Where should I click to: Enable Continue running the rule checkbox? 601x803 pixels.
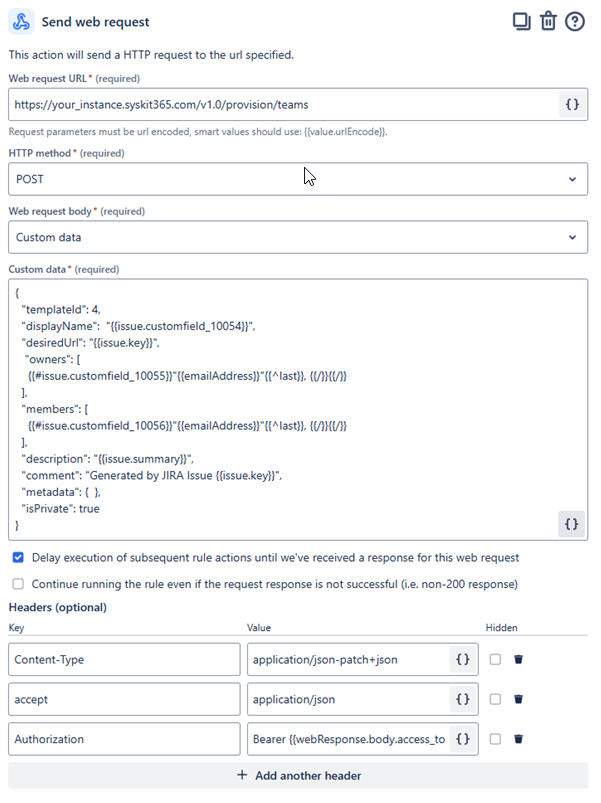[18, 583]
